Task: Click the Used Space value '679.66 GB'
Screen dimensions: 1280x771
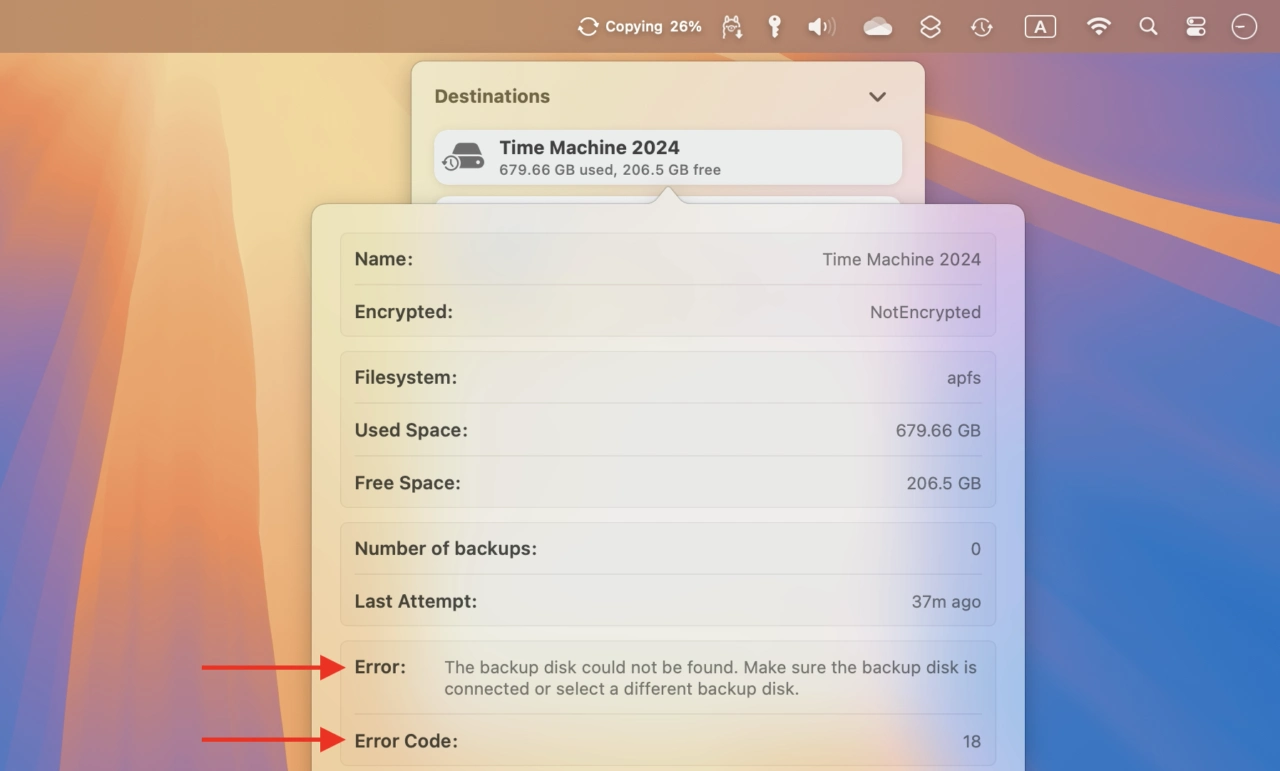Action: (x=938, y=431)
